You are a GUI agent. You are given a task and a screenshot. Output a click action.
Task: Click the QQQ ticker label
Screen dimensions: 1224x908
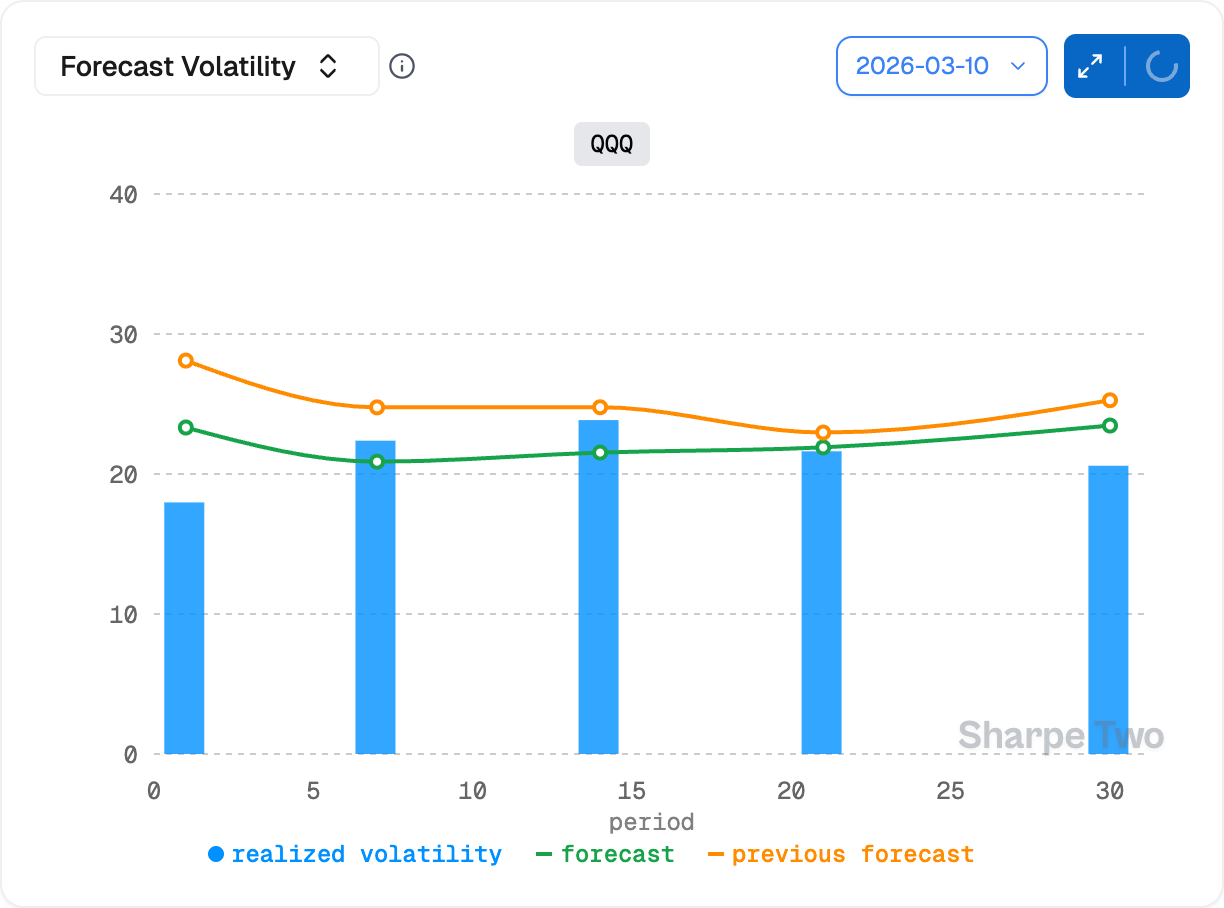611,144
